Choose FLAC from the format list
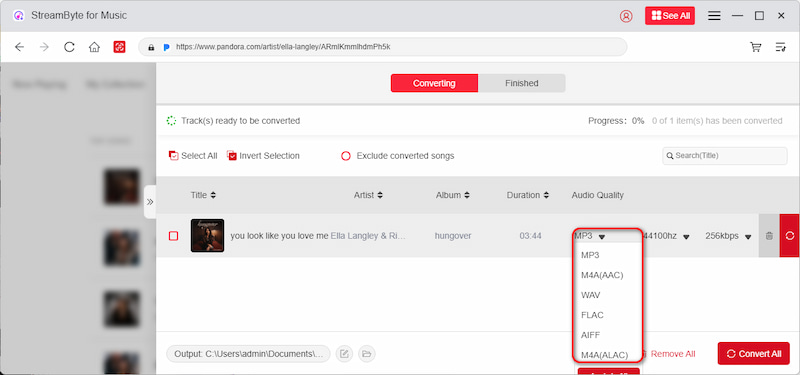The width and height of the screenshot is (800, 375). 592,315
